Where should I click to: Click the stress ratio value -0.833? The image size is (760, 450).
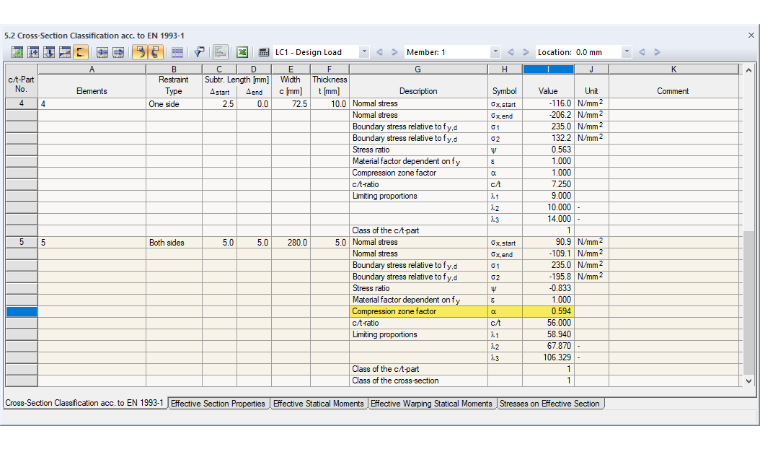(548, 288)
